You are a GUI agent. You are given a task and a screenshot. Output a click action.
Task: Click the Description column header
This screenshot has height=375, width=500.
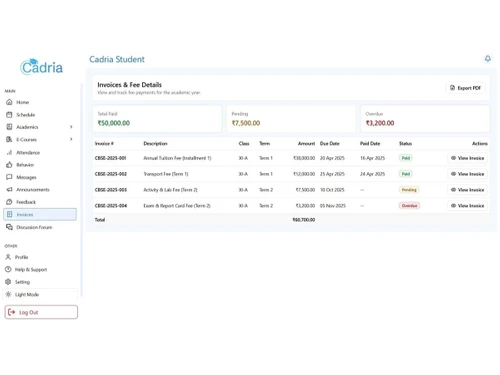coord(155,143)
